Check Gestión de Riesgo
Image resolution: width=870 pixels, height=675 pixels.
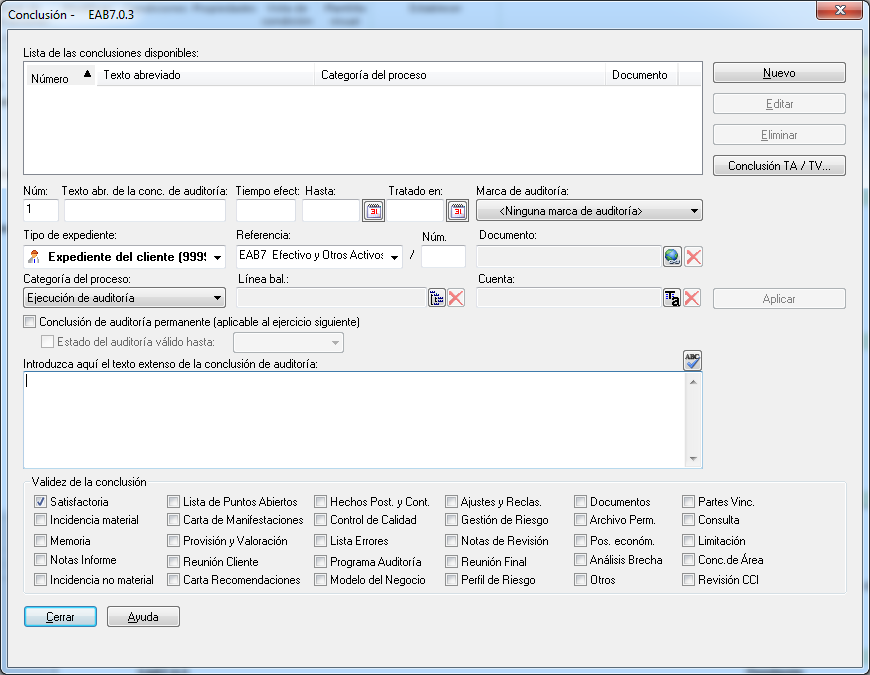coord(451,520)
